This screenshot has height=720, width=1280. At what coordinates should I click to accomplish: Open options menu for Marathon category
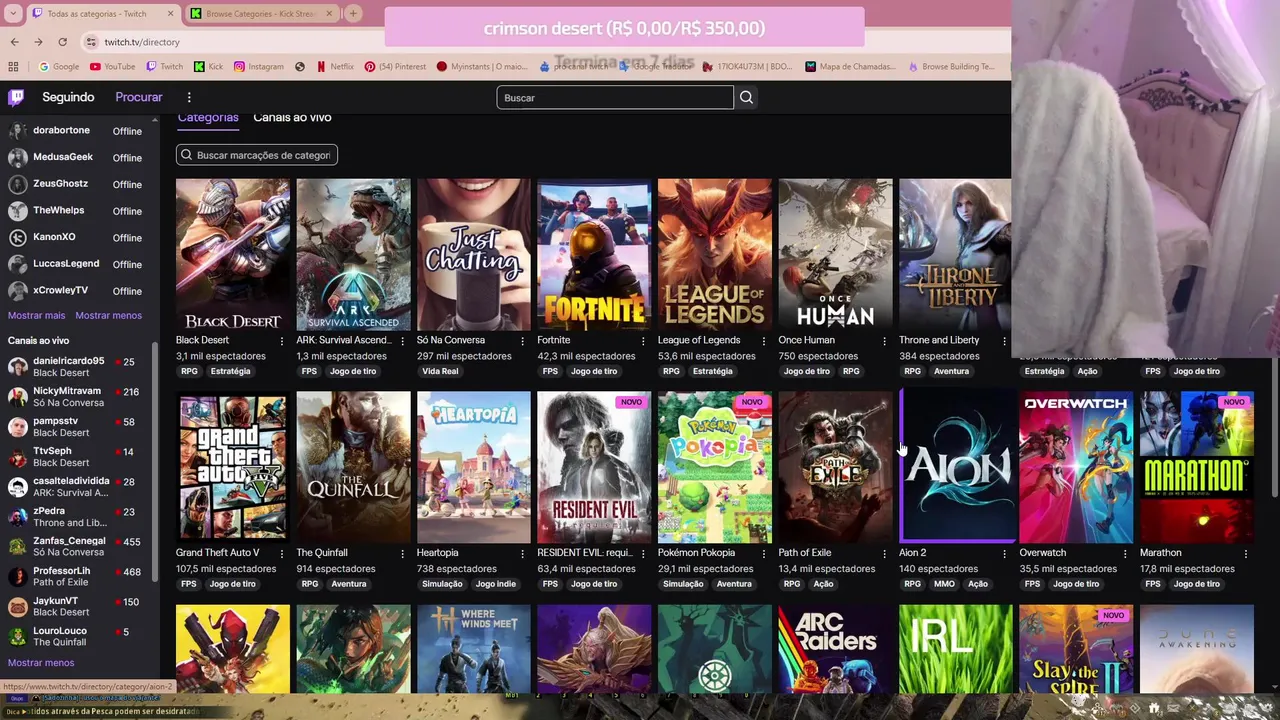[x=1246, y=553]
